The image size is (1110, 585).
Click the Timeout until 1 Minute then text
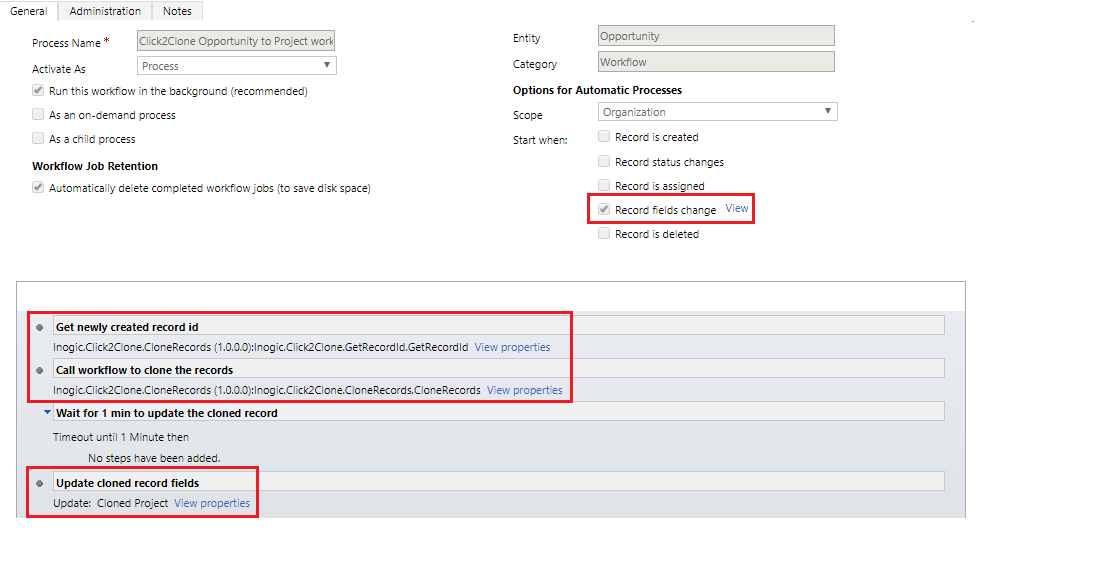pyautogui.click(x=121, y=437)
